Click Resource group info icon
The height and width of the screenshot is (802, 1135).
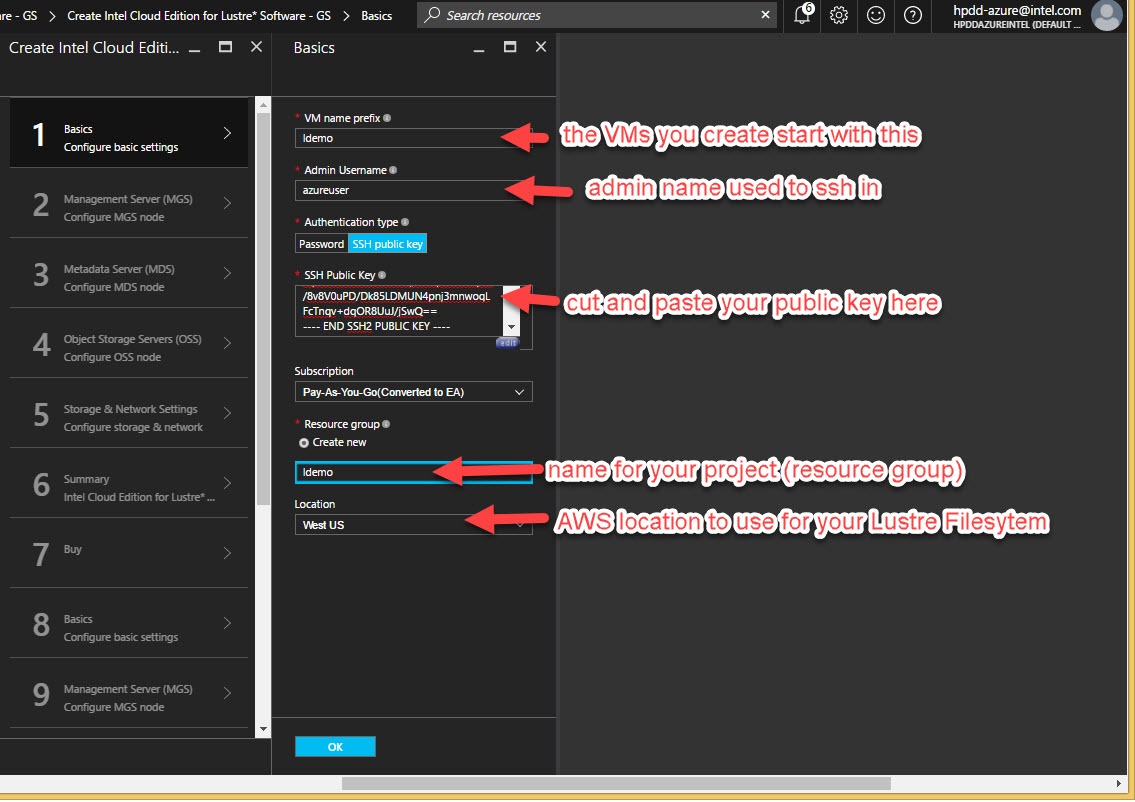(386, 424)
